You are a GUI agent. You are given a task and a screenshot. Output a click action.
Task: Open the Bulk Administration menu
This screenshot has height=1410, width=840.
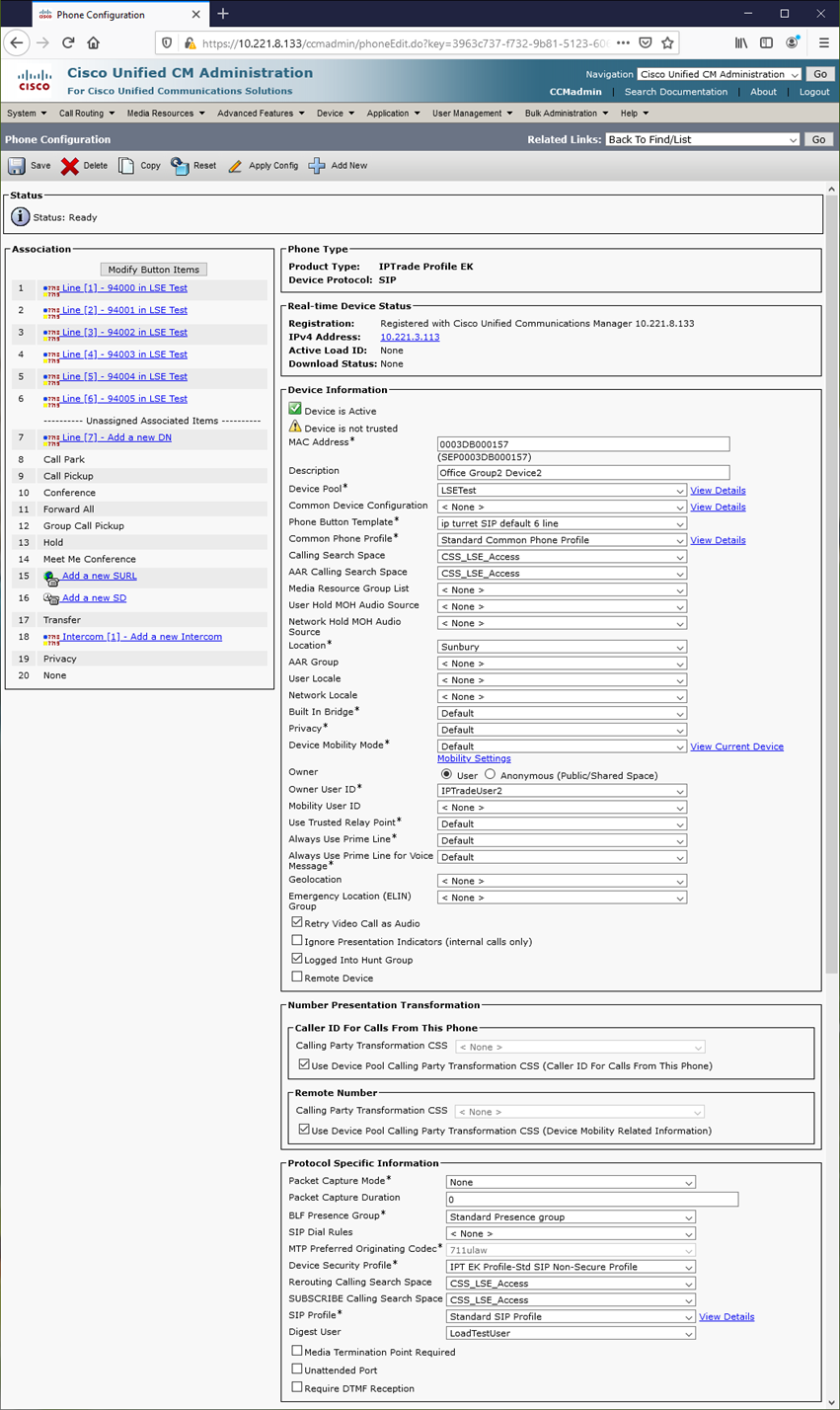point(568,114)
